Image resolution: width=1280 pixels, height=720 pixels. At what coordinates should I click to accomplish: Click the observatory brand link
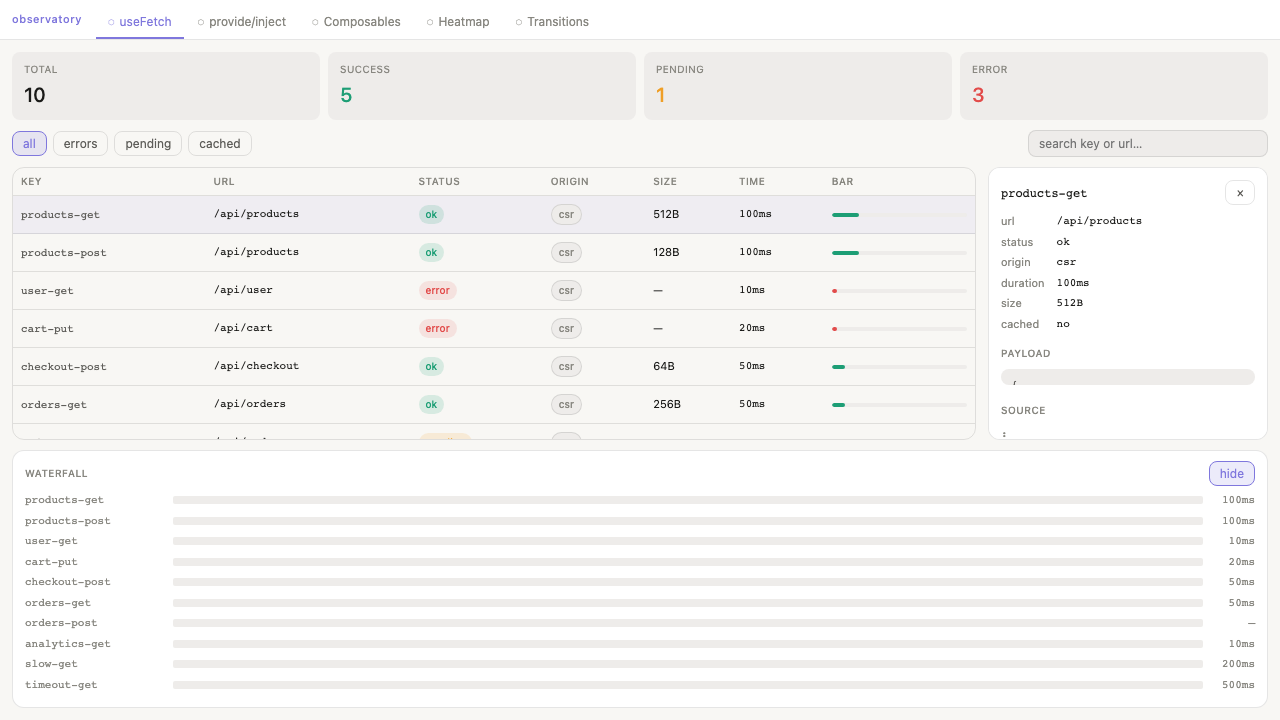pos(47,18)
